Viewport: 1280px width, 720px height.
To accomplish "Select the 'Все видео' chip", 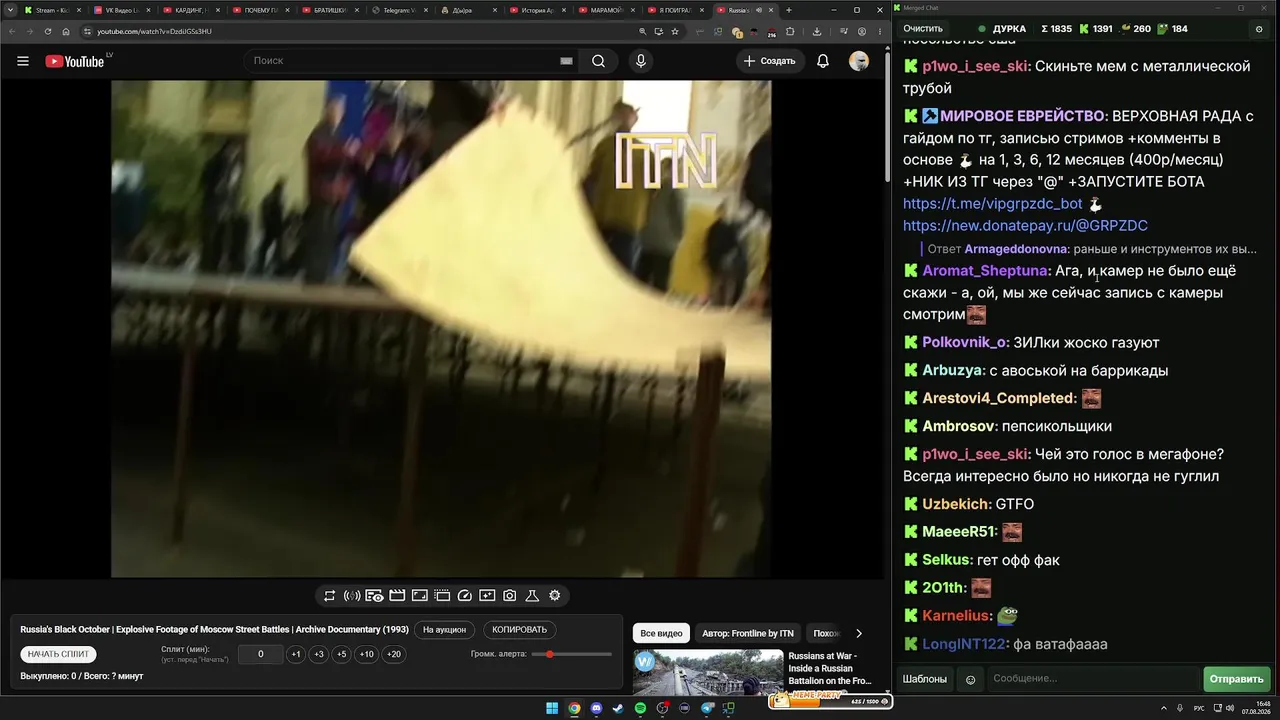I will pos(661,633).
